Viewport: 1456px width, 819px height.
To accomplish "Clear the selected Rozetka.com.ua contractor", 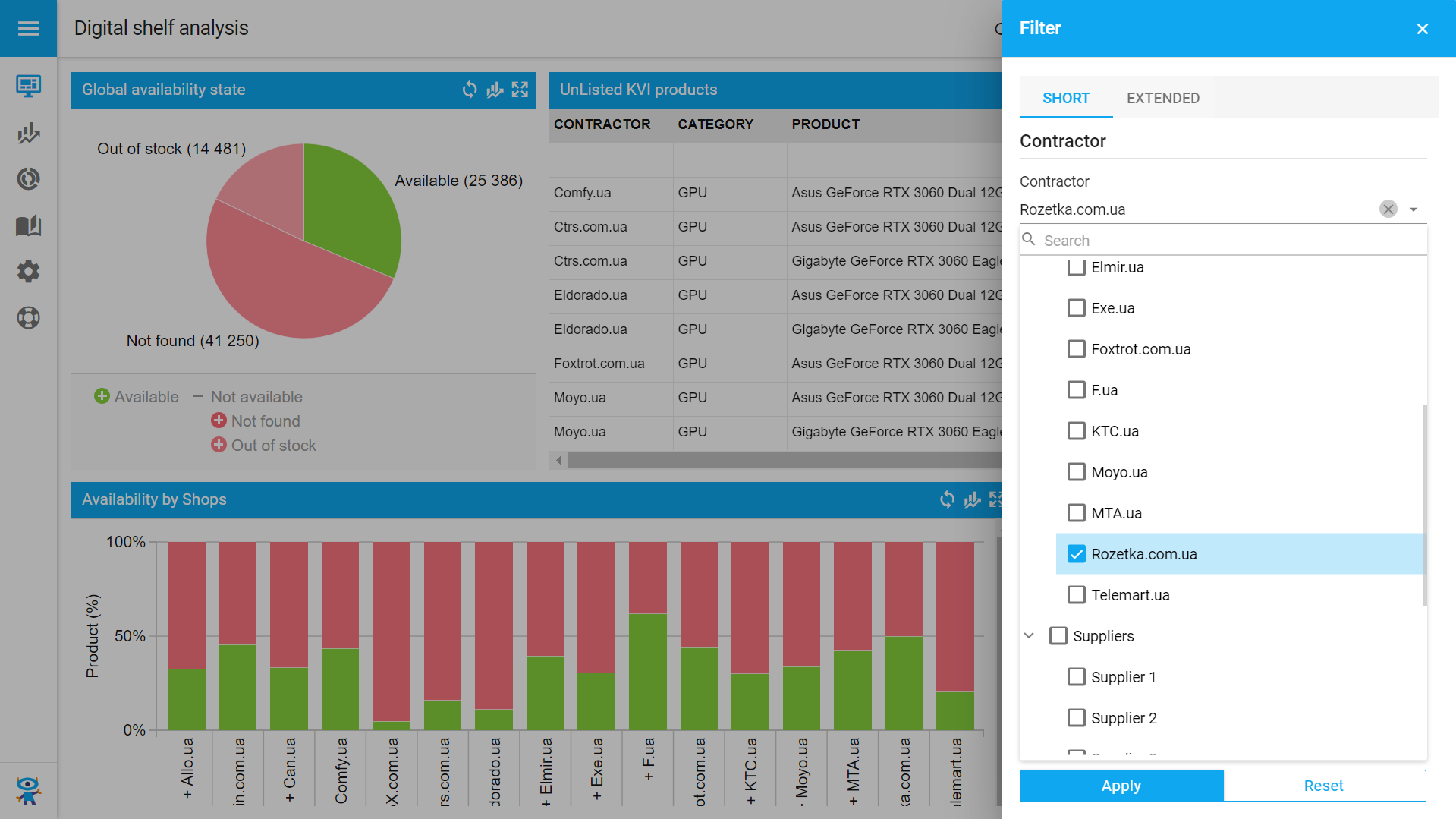I will pyautogui.click(x=1388, y=209).
